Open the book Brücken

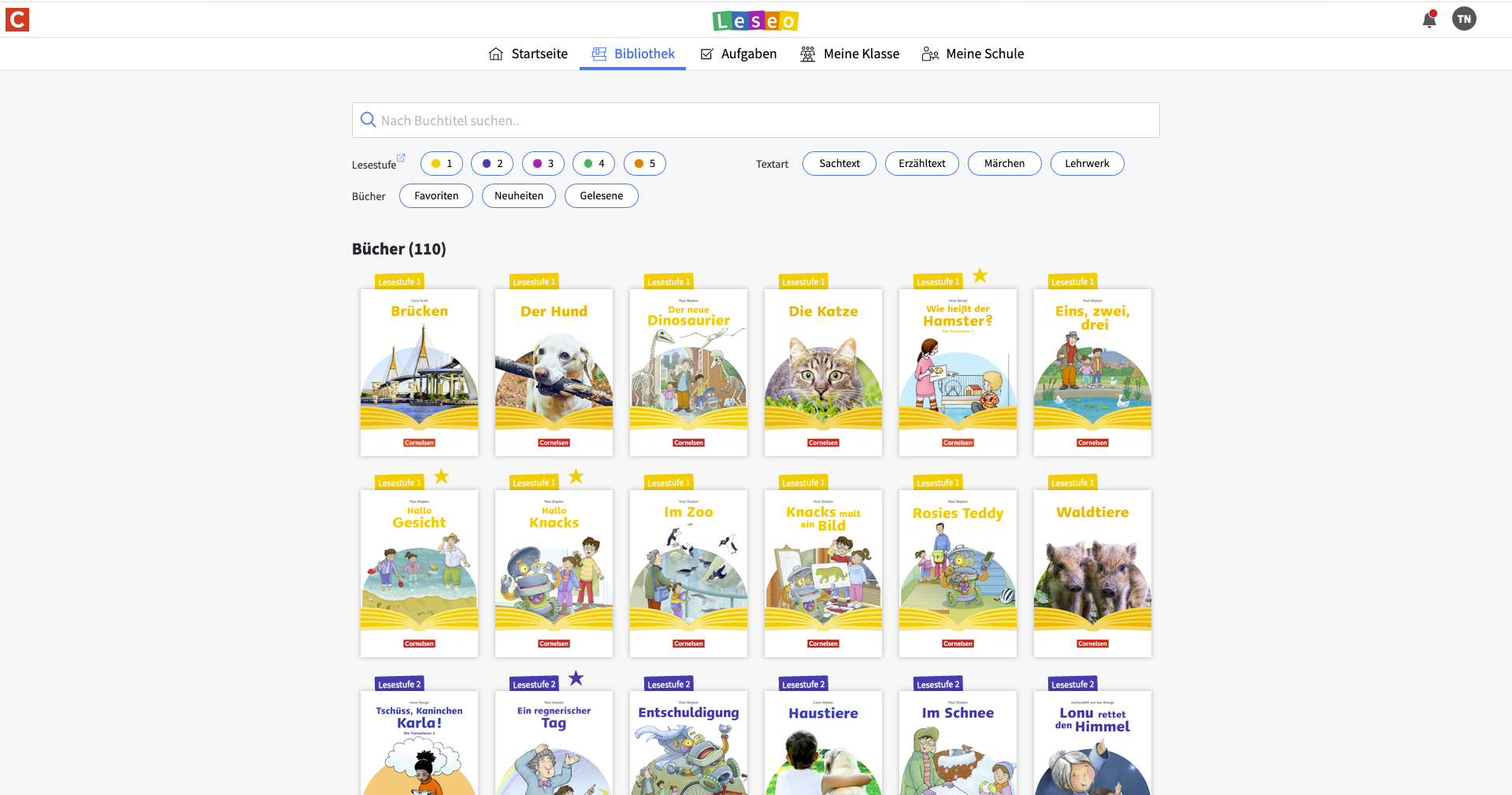point(419,372)
